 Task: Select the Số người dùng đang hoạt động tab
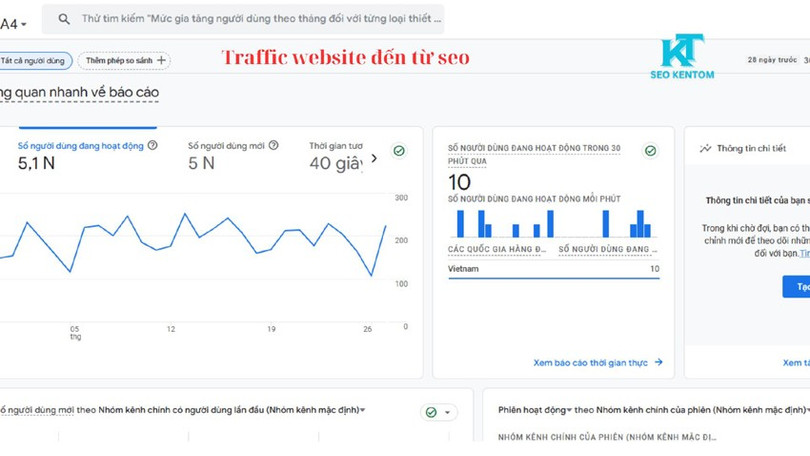tap(80, 146)
